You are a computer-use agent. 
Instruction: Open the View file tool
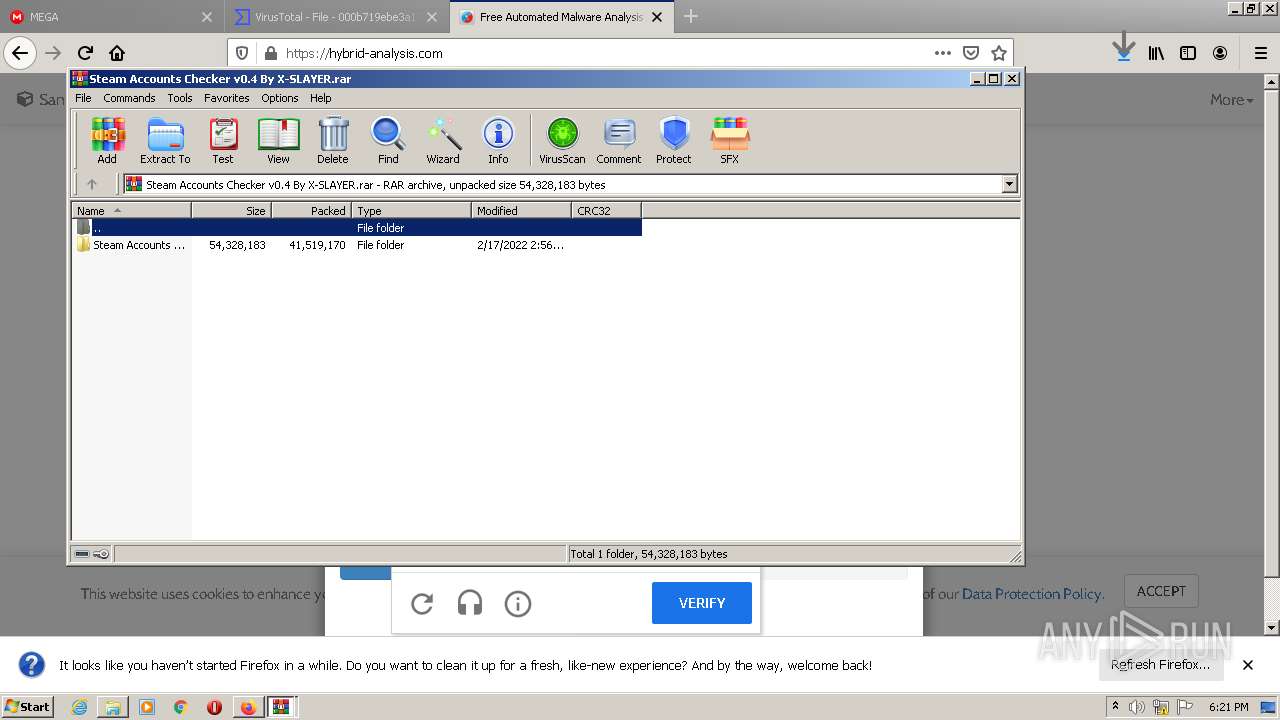(x=278, y=141)
